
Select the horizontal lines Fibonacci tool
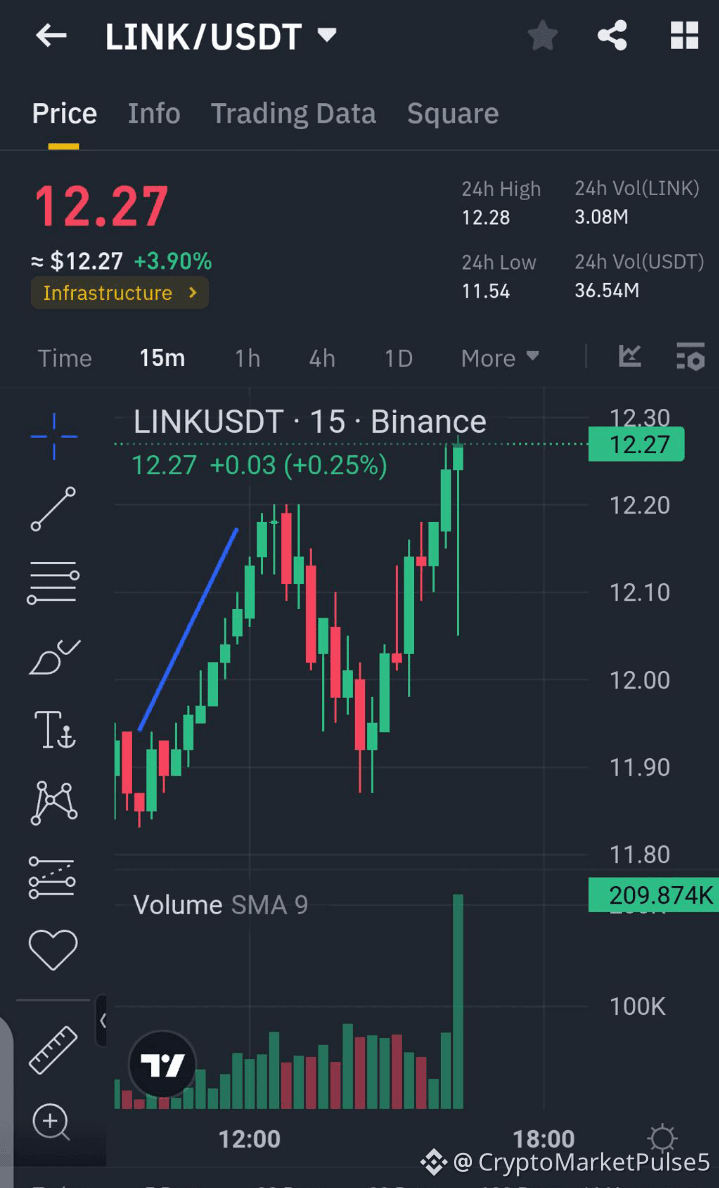(53, 582)
